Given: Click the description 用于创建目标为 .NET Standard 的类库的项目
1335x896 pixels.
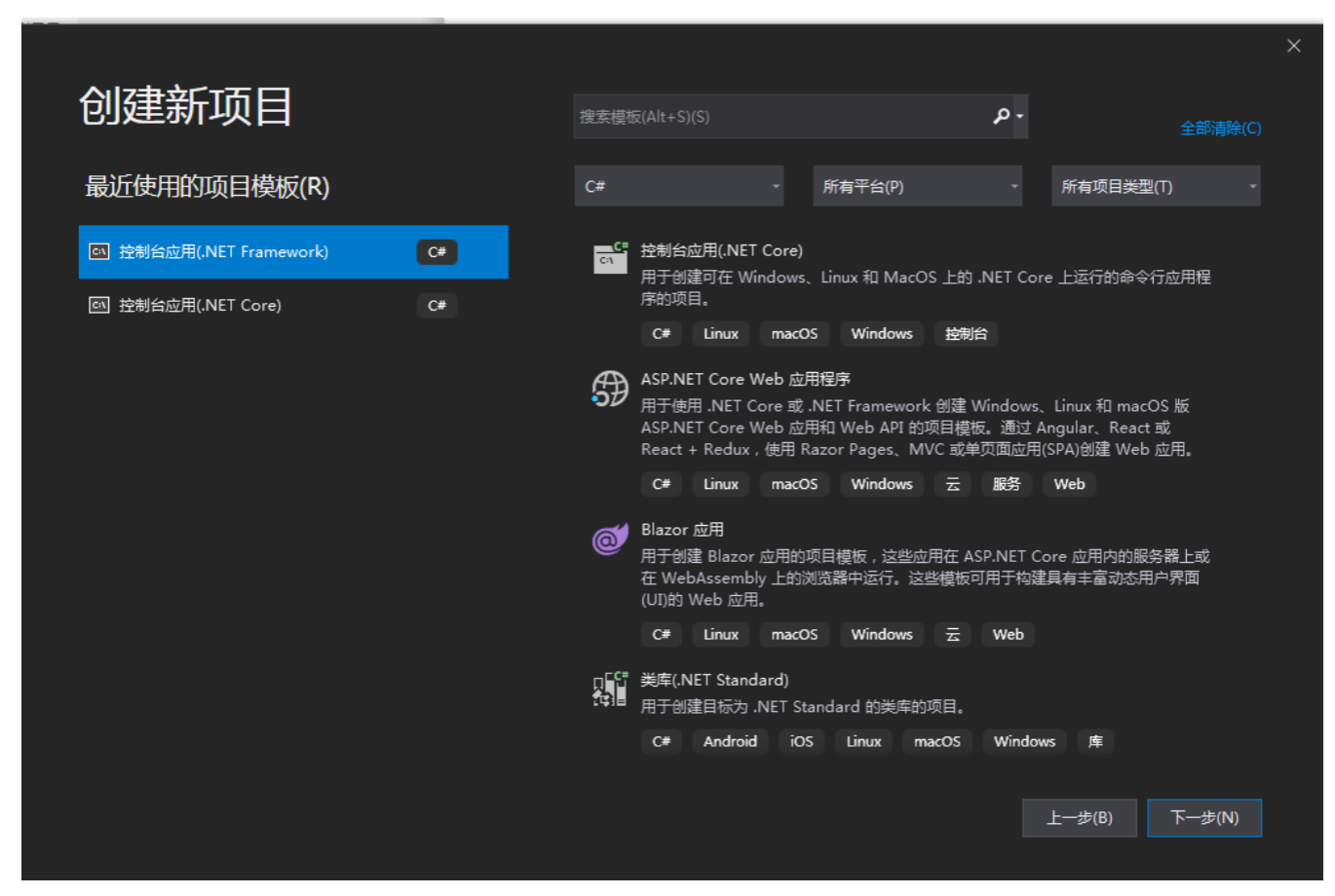Looking at the screenshot, I should [803, 707].
